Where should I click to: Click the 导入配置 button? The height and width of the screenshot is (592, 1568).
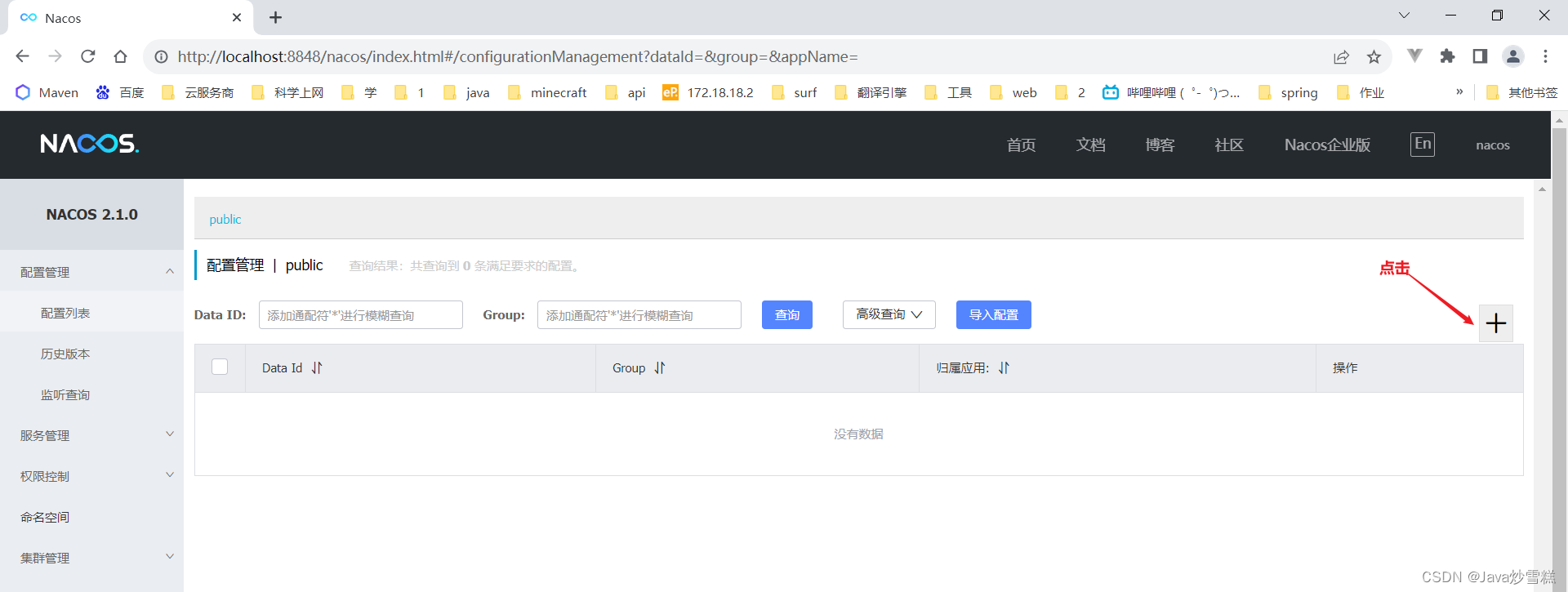994,314
